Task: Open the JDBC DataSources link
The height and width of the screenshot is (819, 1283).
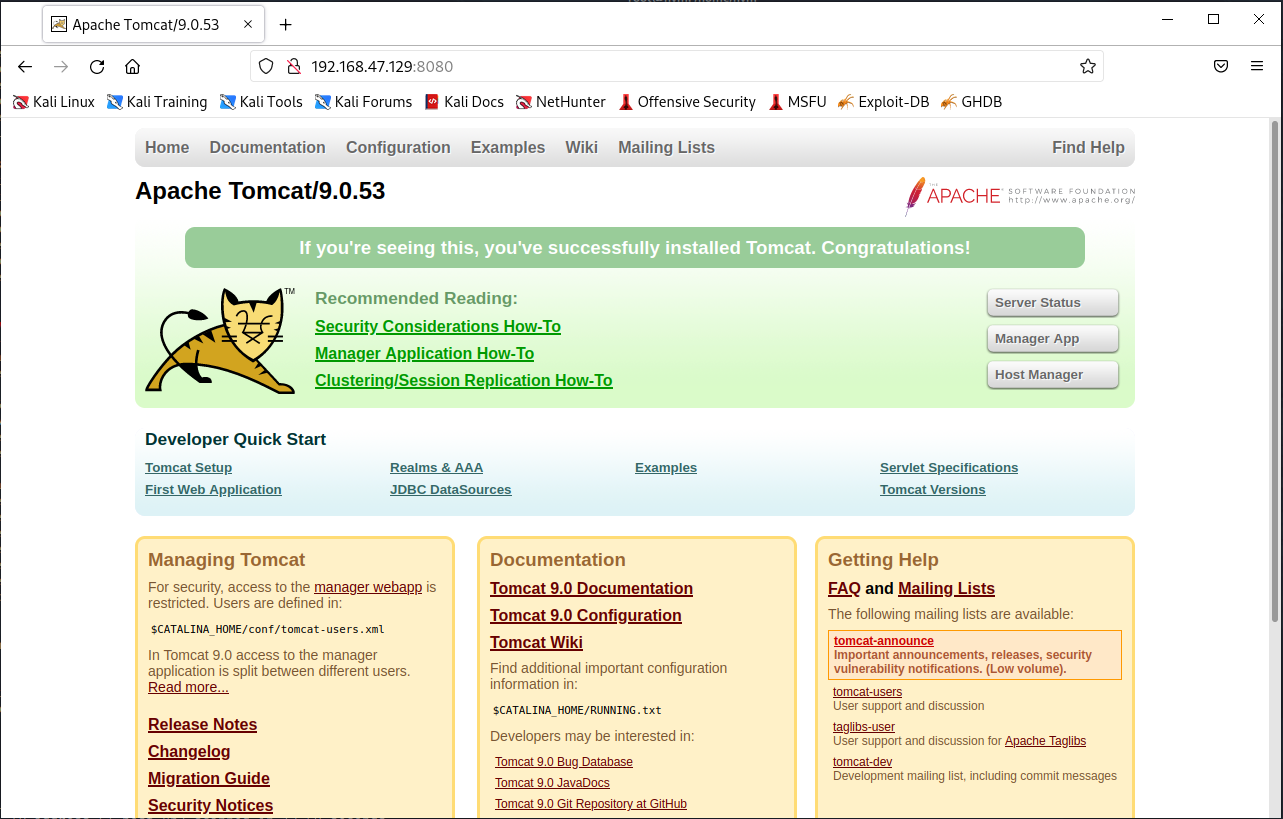Action: pyautogui.click(x=450, y=490)
